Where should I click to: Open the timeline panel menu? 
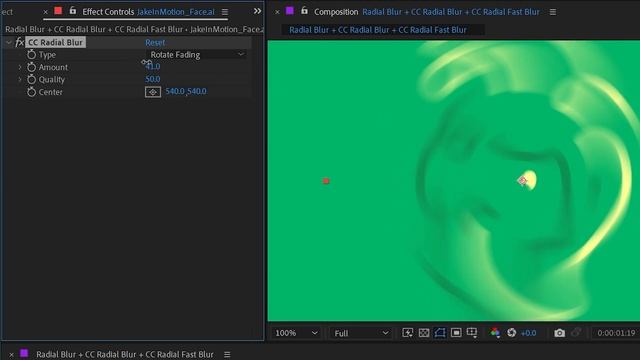tap(227, 355)
